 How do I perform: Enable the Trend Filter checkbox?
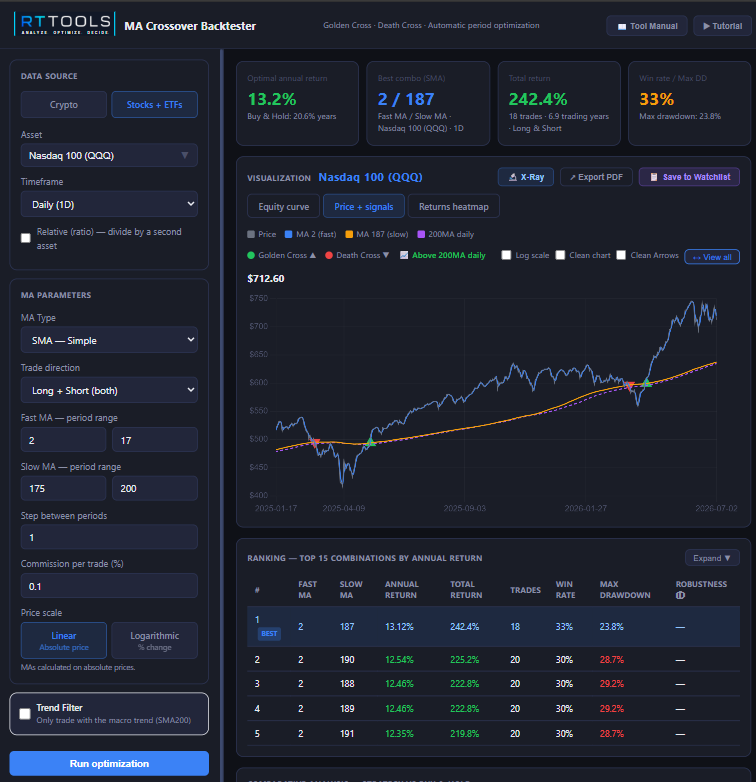coord(25,714)
